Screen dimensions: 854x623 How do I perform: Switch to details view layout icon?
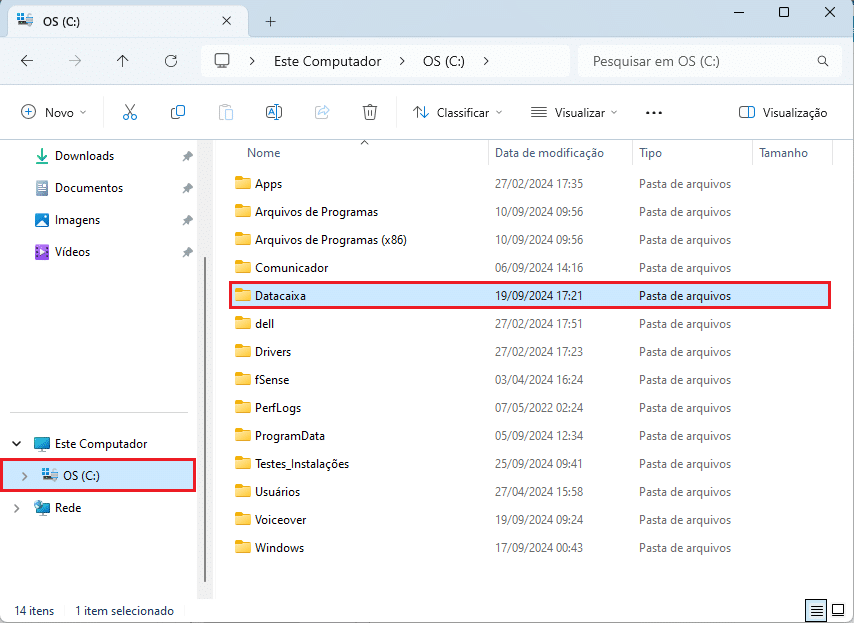tap(817, 610)
